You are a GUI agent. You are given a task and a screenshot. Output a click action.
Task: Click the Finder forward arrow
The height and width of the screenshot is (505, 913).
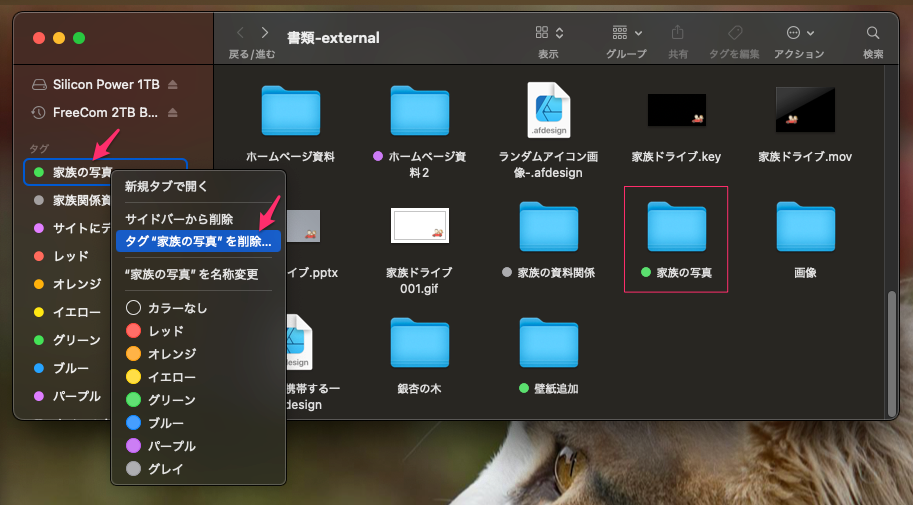[265, 33]
